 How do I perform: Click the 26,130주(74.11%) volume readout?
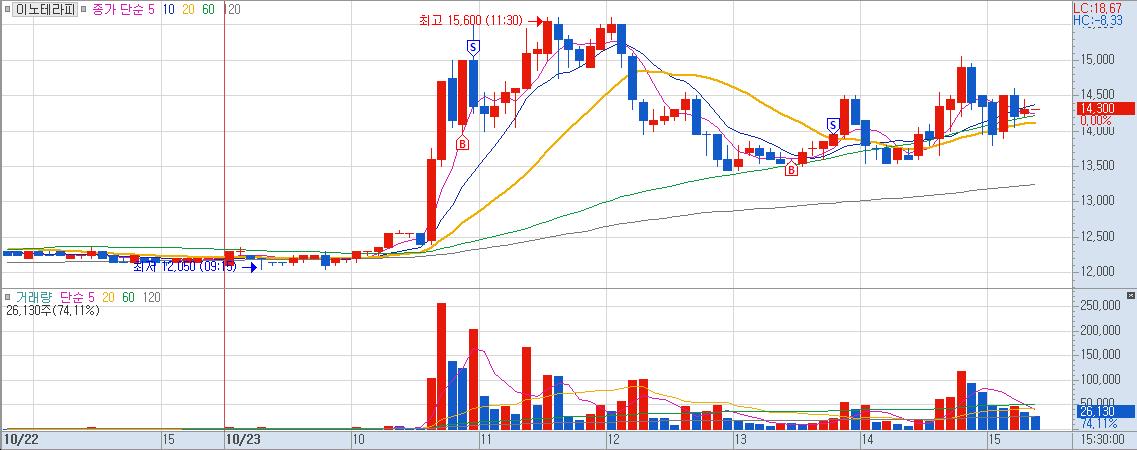[51, 311]
